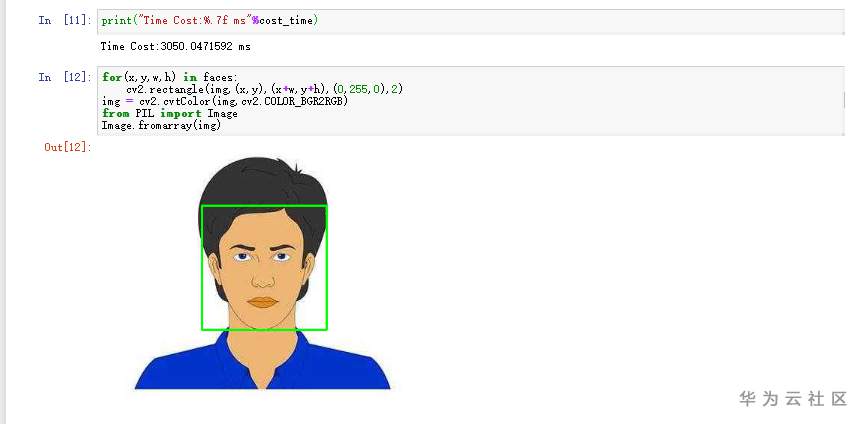Viewport: 860px width, 424px height.
Task: Select the code cell In [12]
Action: click(471, 101)
